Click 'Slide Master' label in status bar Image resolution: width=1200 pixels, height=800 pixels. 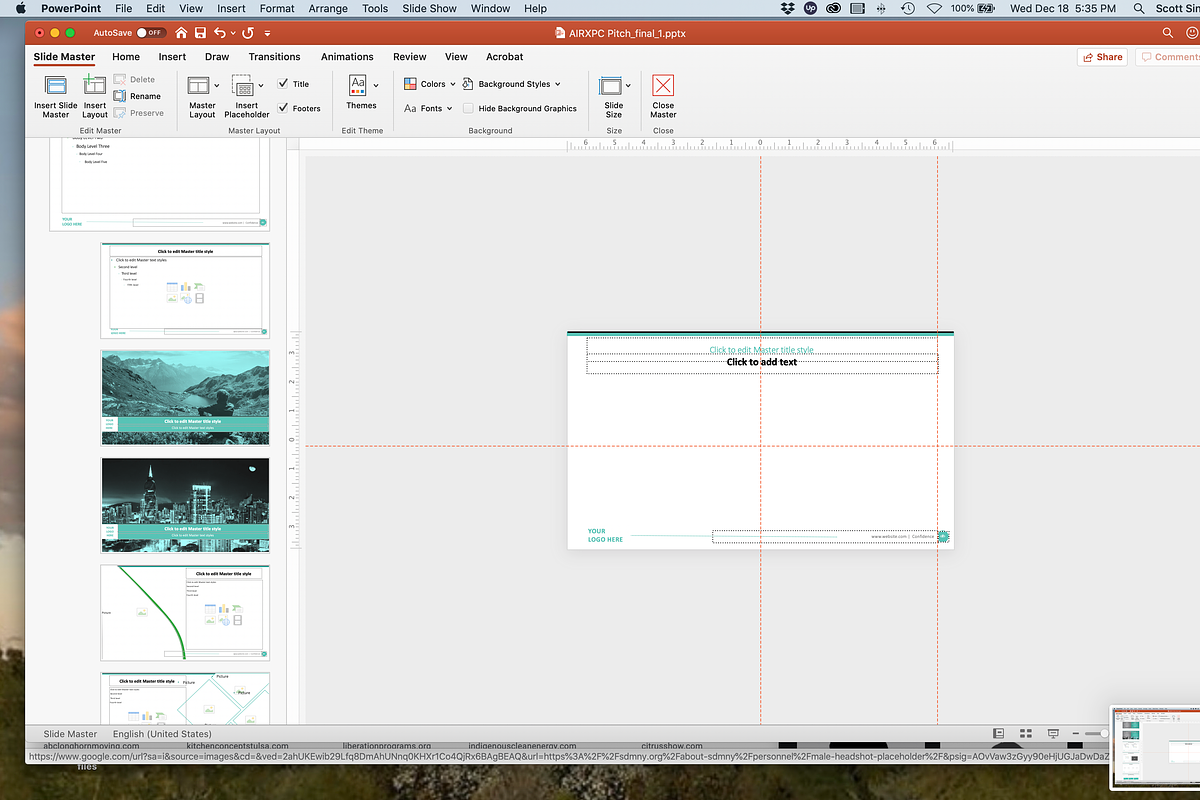(x=70, y=734)
